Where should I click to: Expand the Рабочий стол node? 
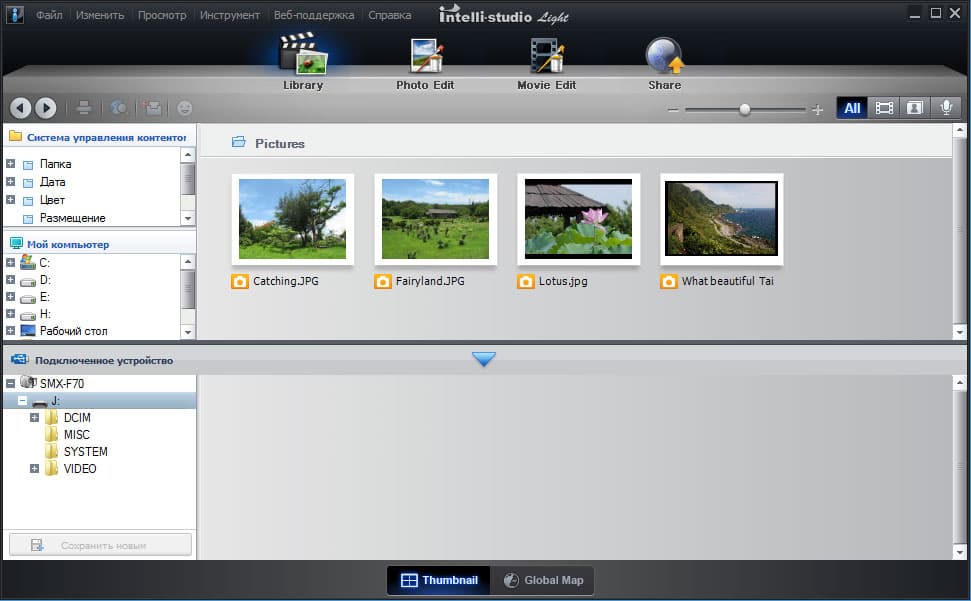pos(11,331)
